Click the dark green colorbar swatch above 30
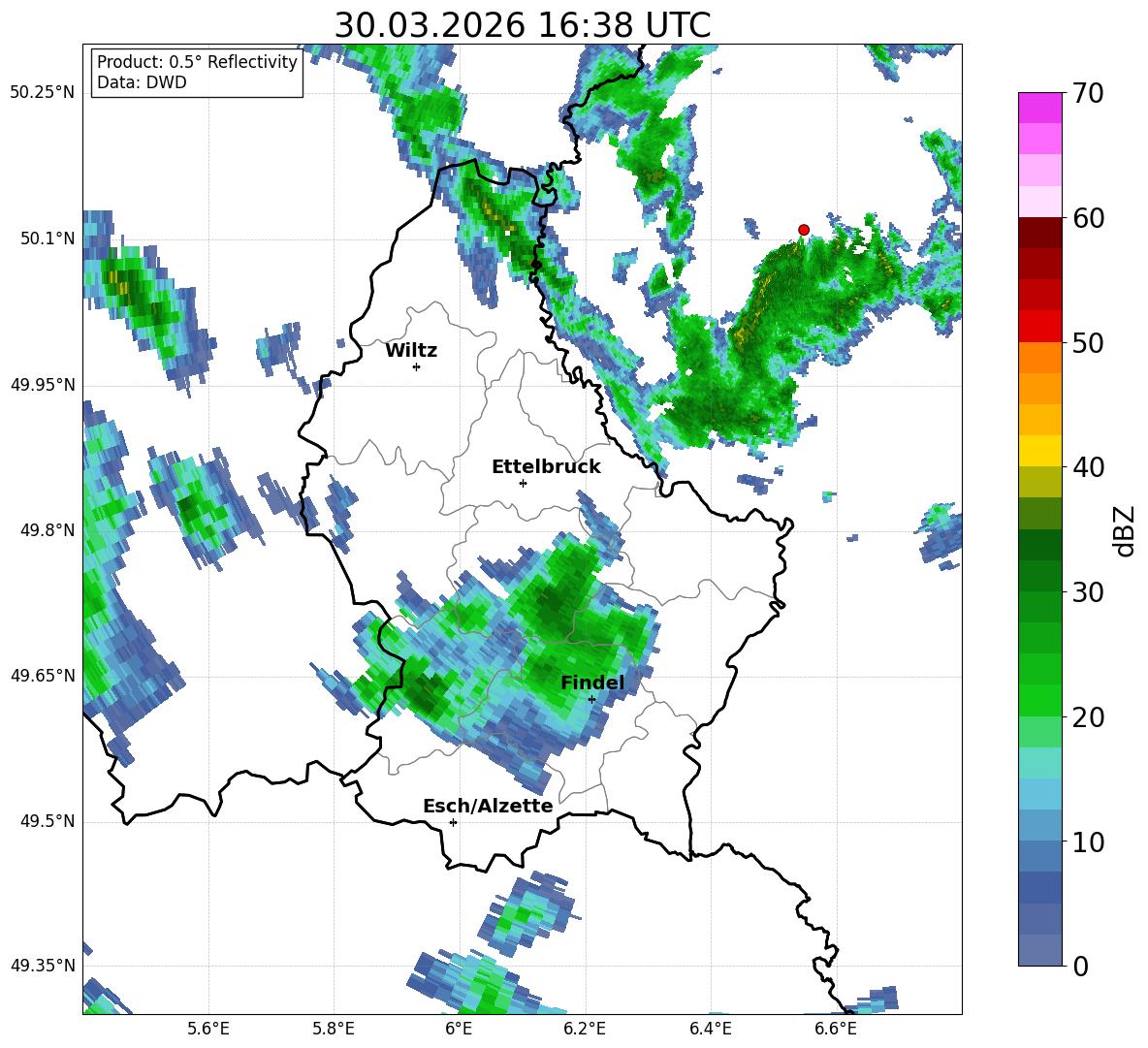1148x1048 pixels. [x=1039, y=576]
